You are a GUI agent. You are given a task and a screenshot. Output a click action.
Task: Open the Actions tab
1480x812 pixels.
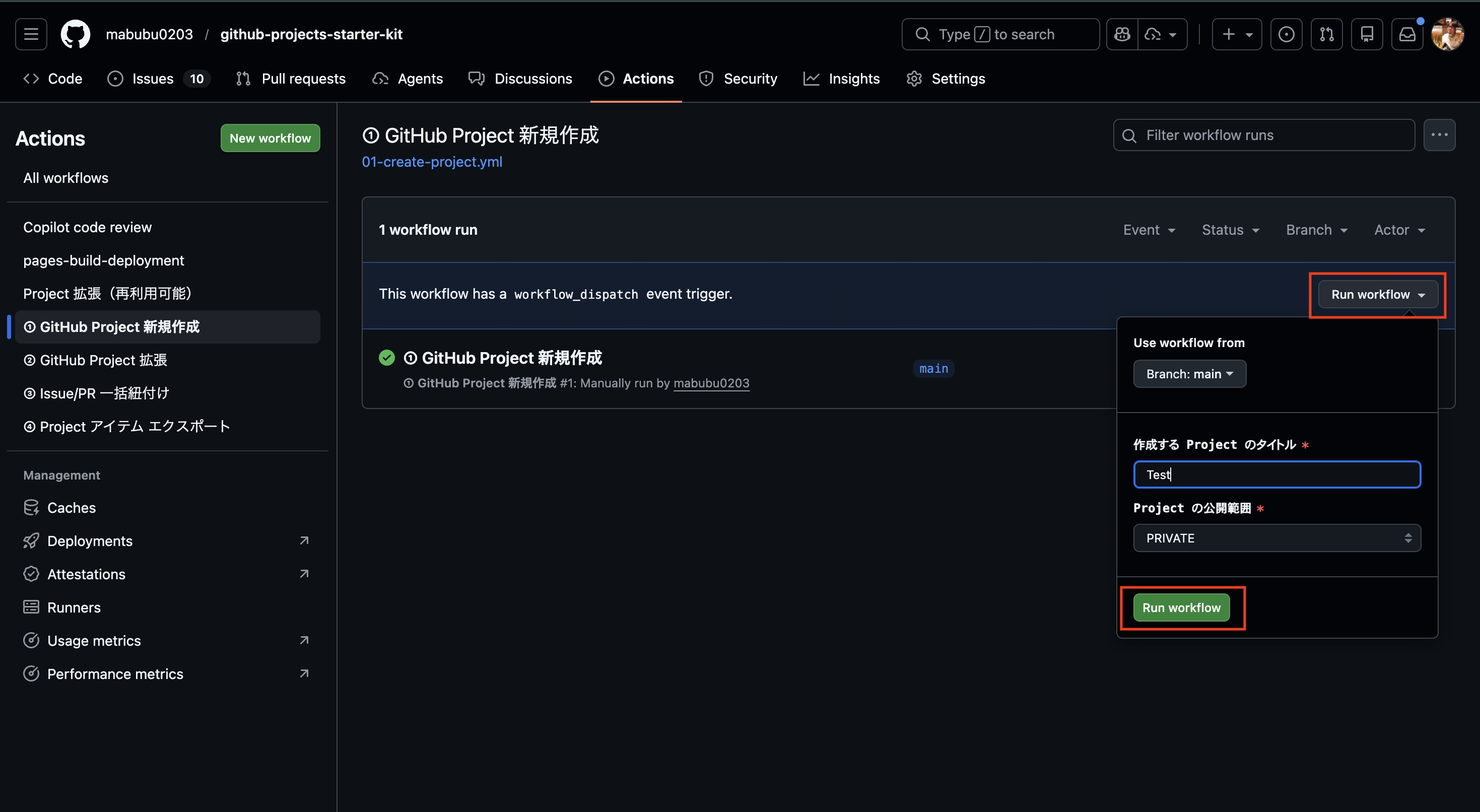[636, 79]
